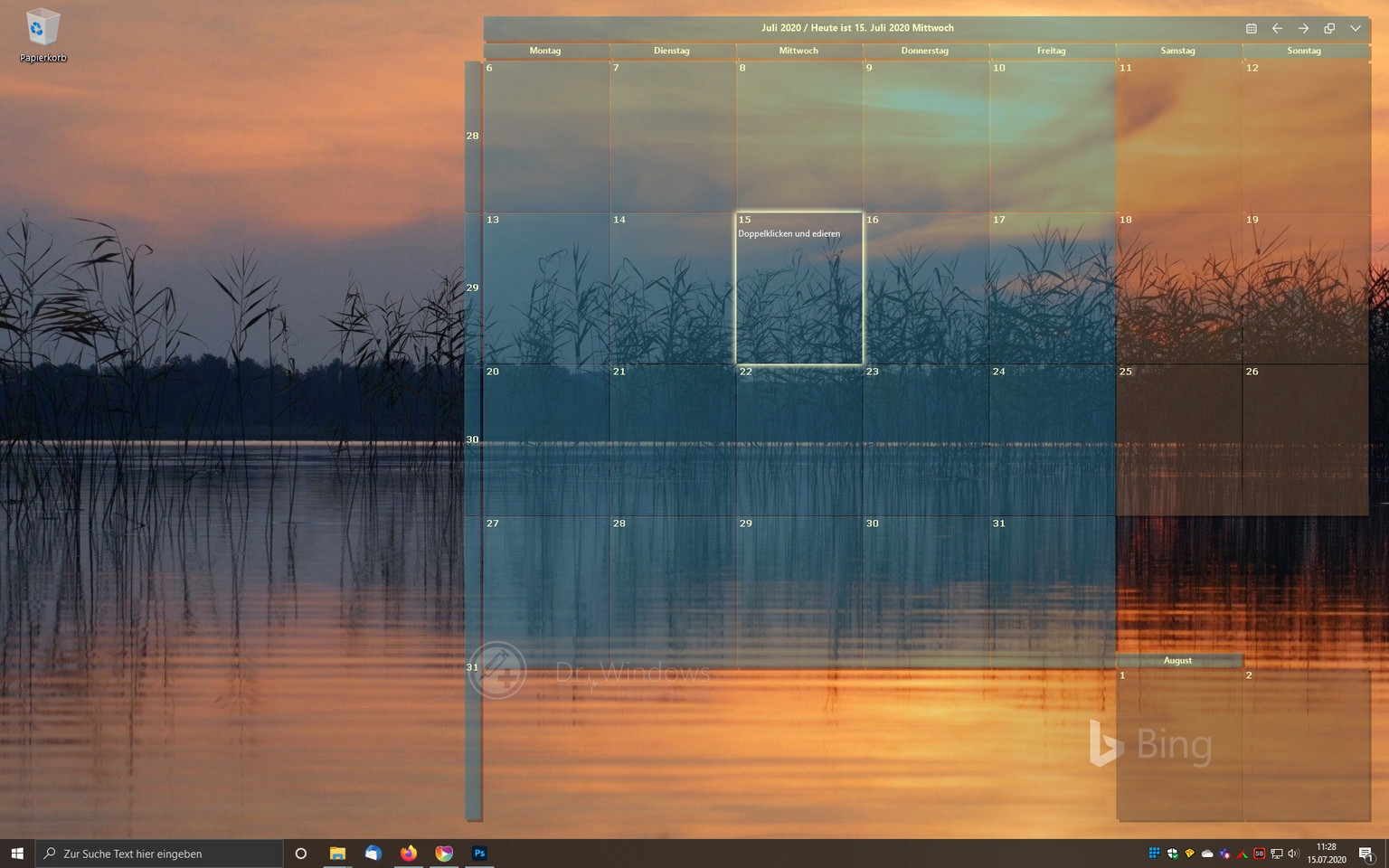Open the Windows Start menu

coord(17,854)
